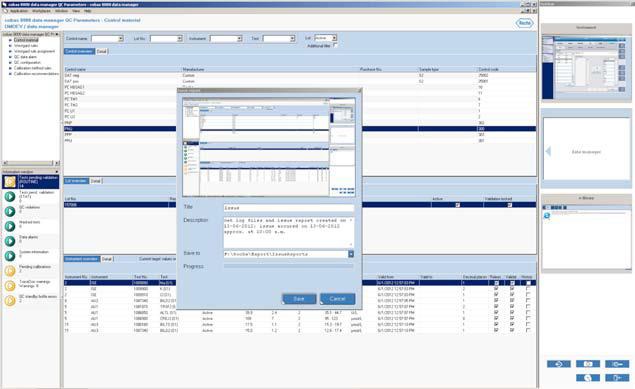Click the Save button in dialog

coord(299,299)
